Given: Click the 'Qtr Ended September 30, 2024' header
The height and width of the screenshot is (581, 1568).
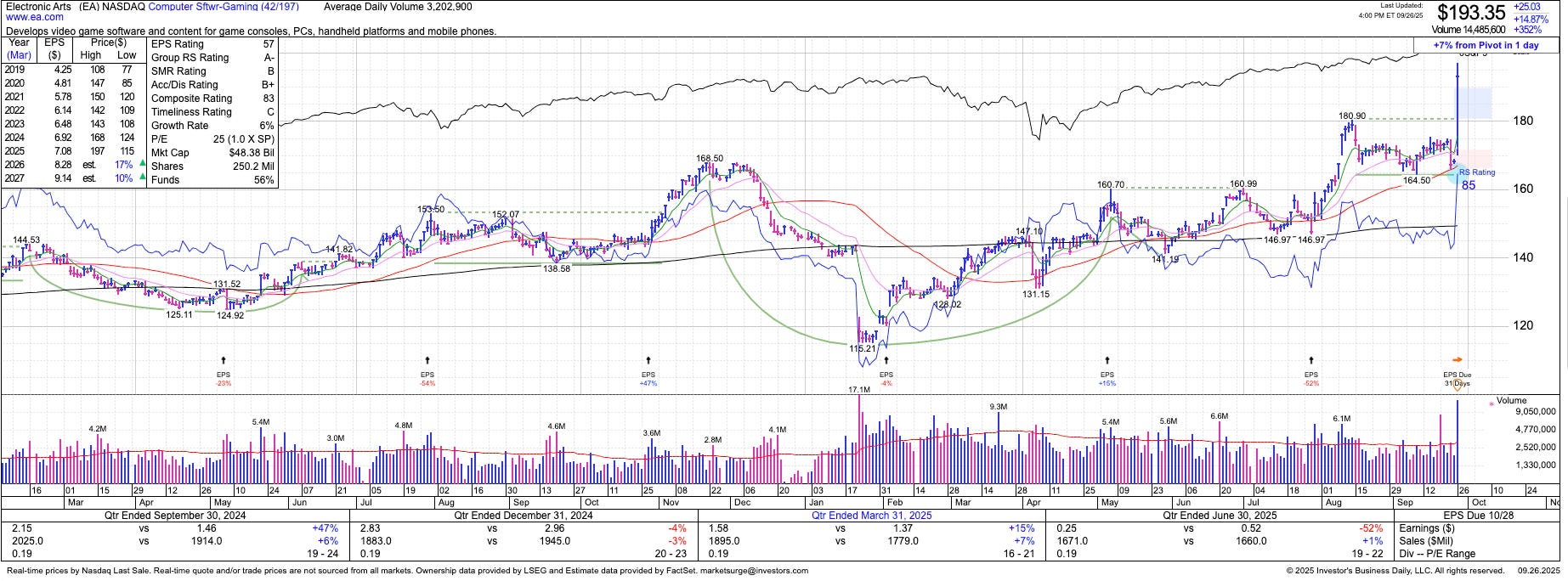Looking at the screenshot, I should pos(174,515).
